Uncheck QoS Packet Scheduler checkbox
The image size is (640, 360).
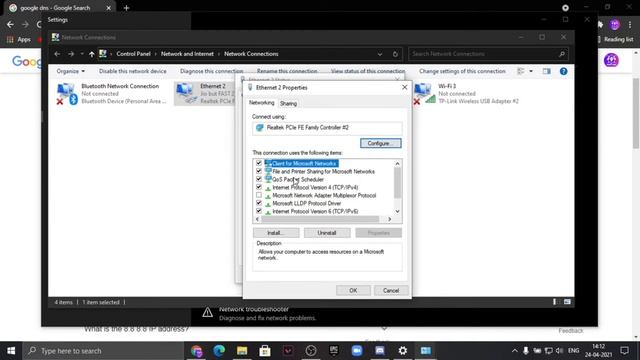pos(259,179)
